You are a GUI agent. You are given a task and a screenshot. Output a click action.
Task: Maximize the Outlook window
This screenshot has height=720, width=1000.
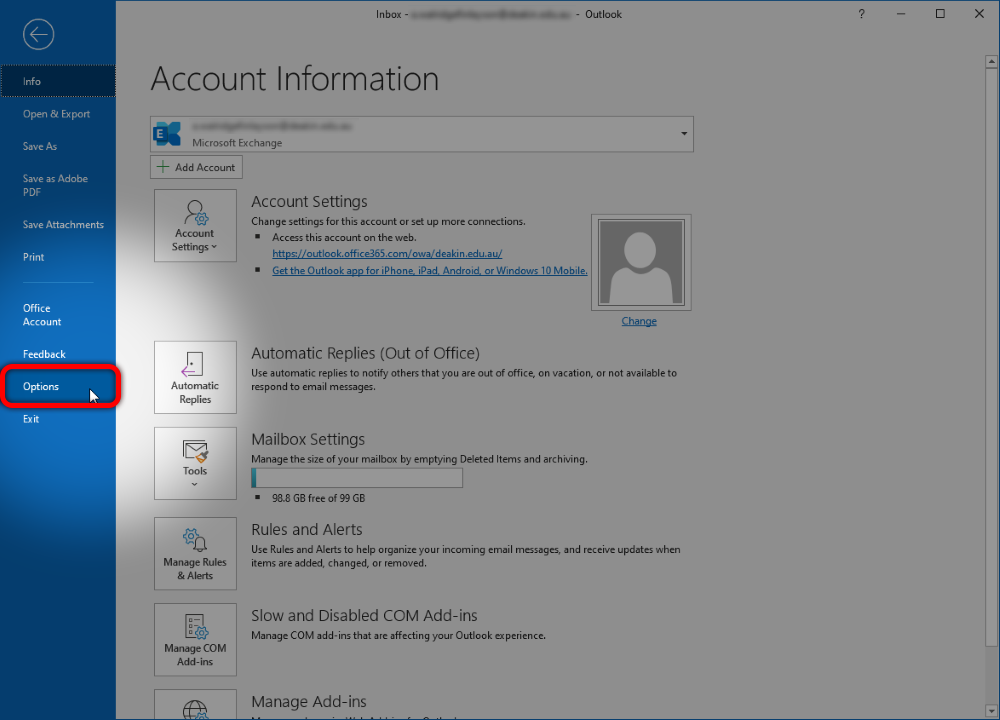[x=940, y=14]
